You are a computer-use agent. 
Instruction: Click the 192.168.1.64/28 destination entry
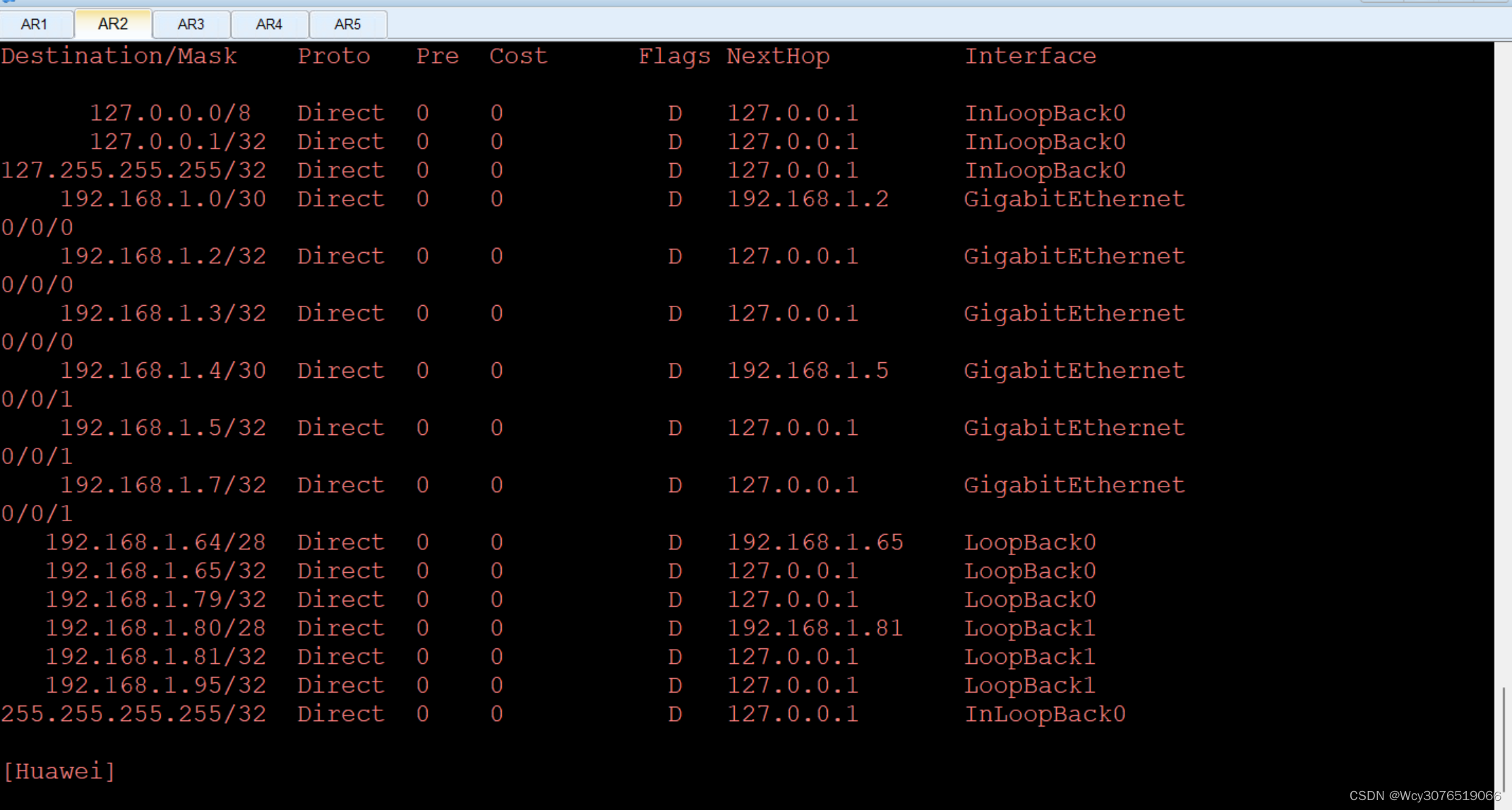pos(155,542)
